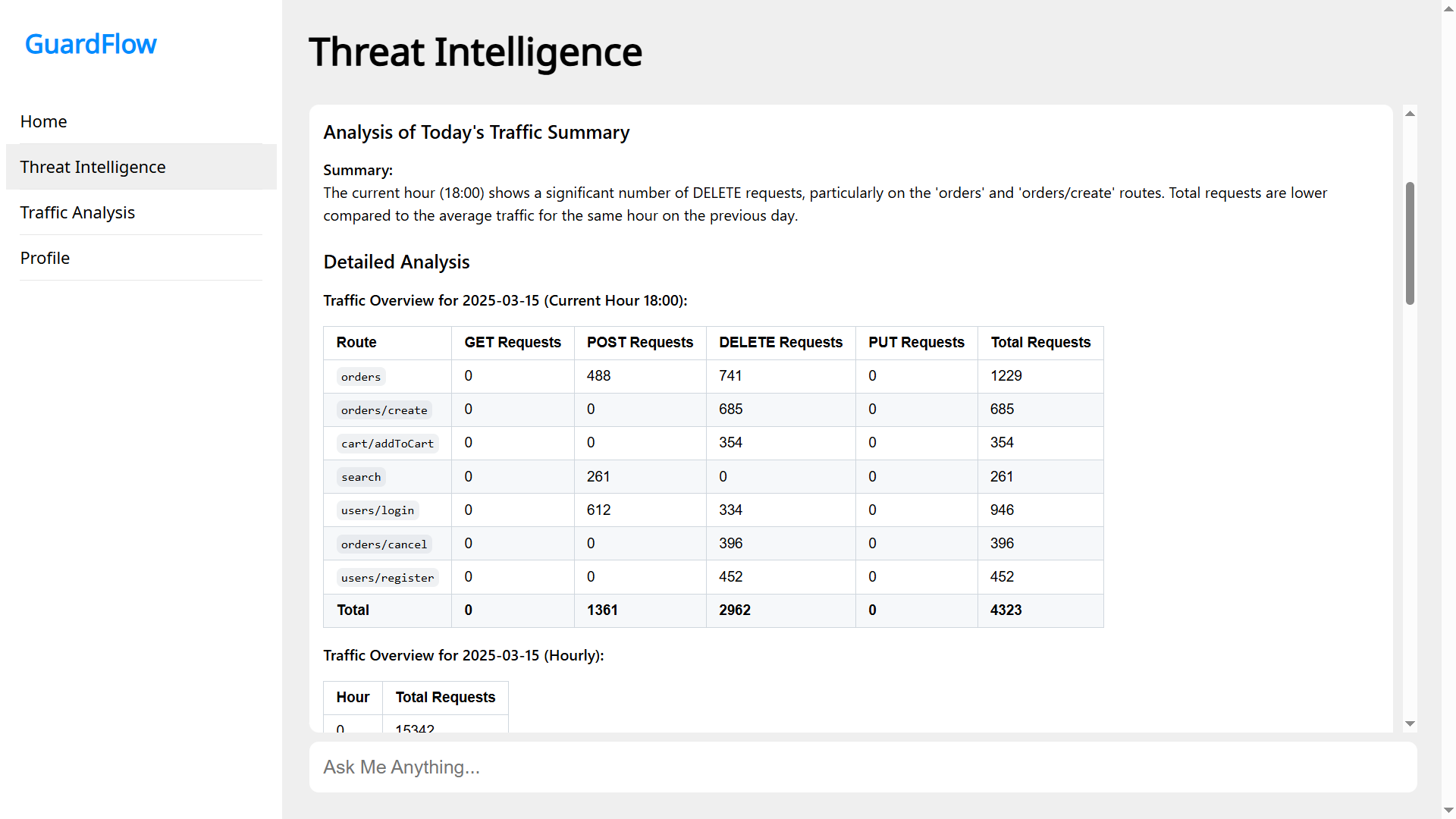The width and height of the screenshot is (1456, 819).
Task: Click the orders/cancel route tag
Action: (384, 544)
